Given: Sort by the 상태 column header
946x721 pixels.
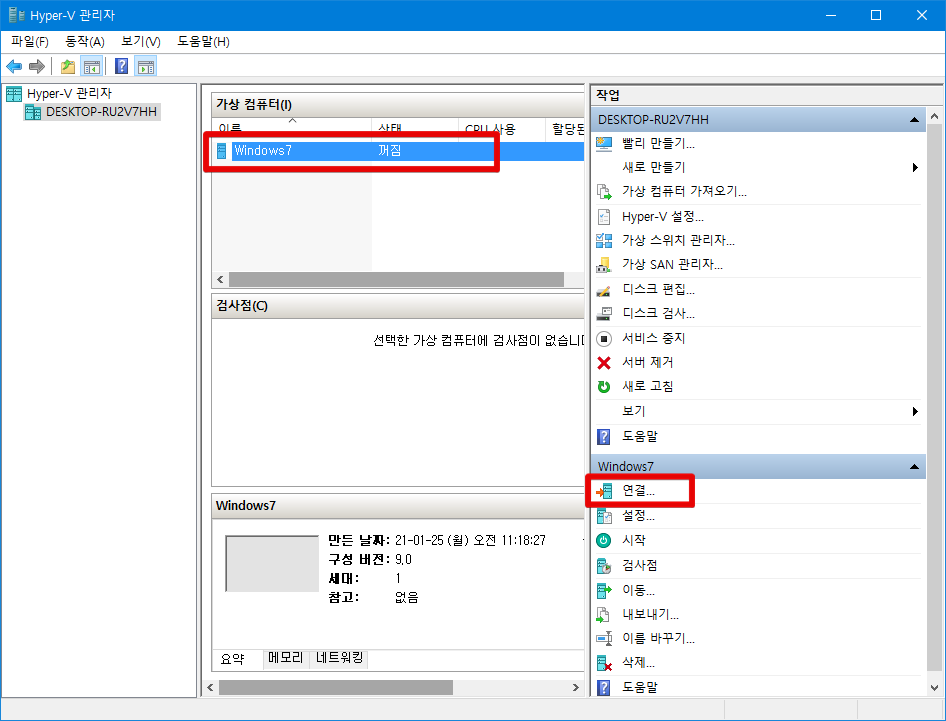Looking at the screenshot, I should click(x=414, y=129).
